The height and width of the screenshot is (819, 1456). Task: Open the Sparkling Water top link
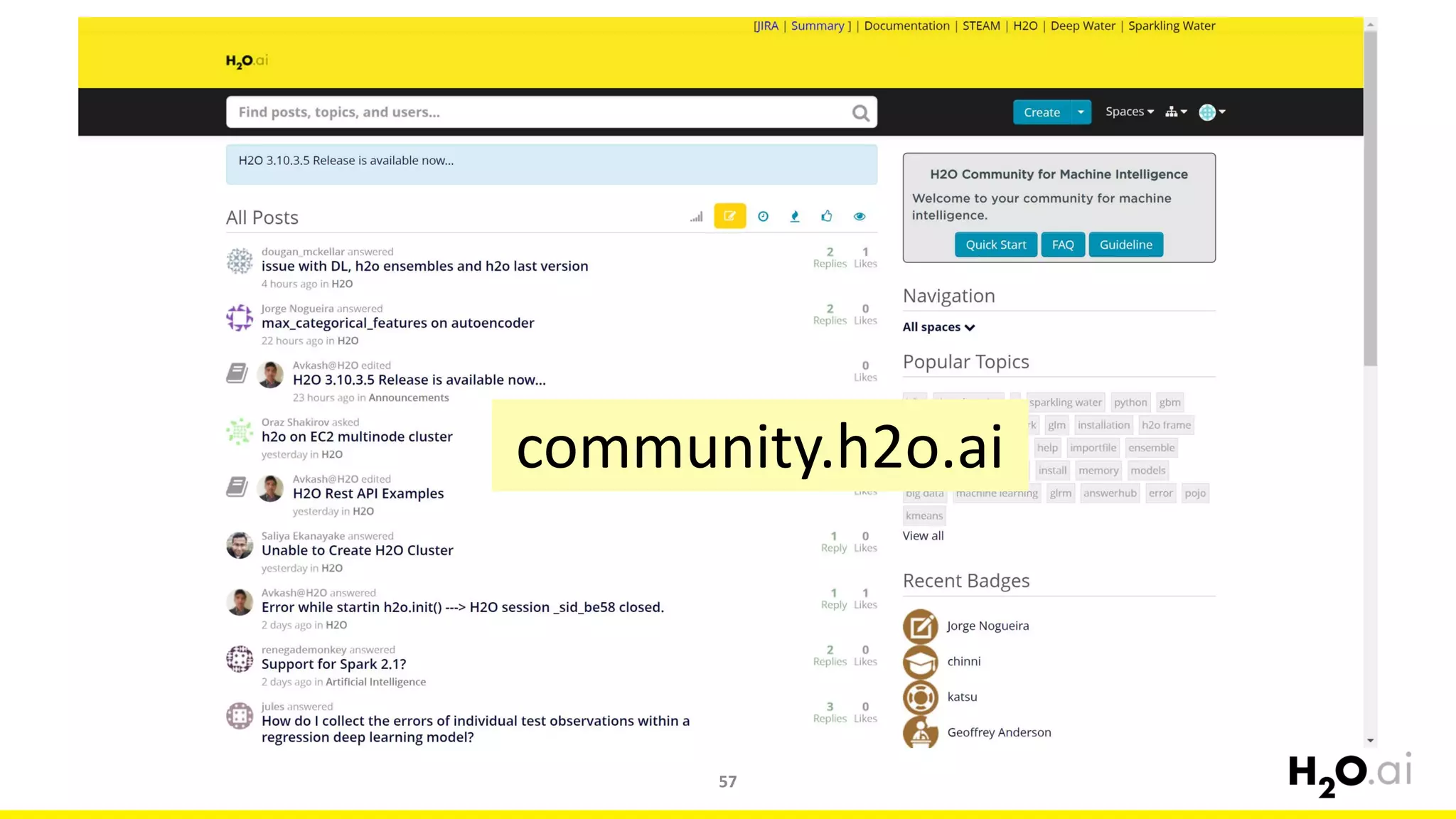click(1172, 26)
